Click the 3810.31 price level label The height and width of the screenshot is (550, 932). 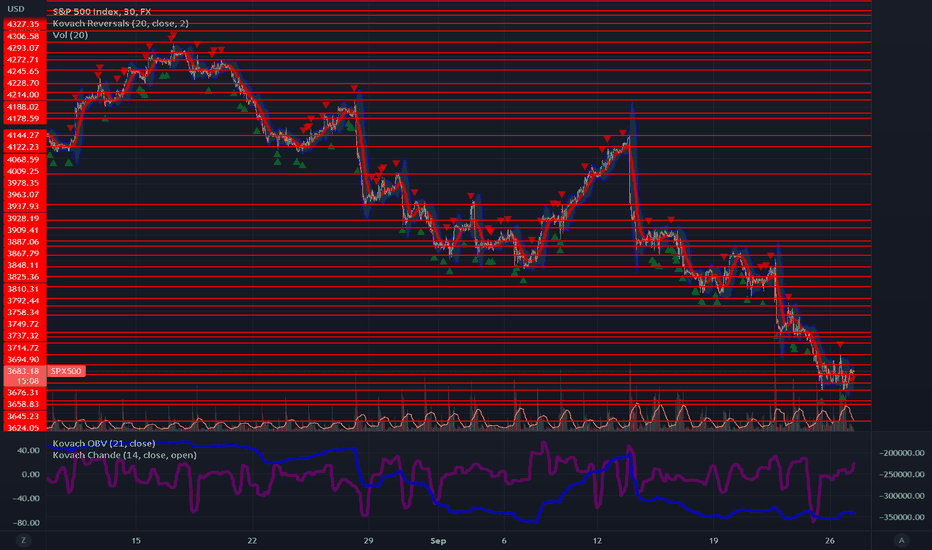point(23,289)
